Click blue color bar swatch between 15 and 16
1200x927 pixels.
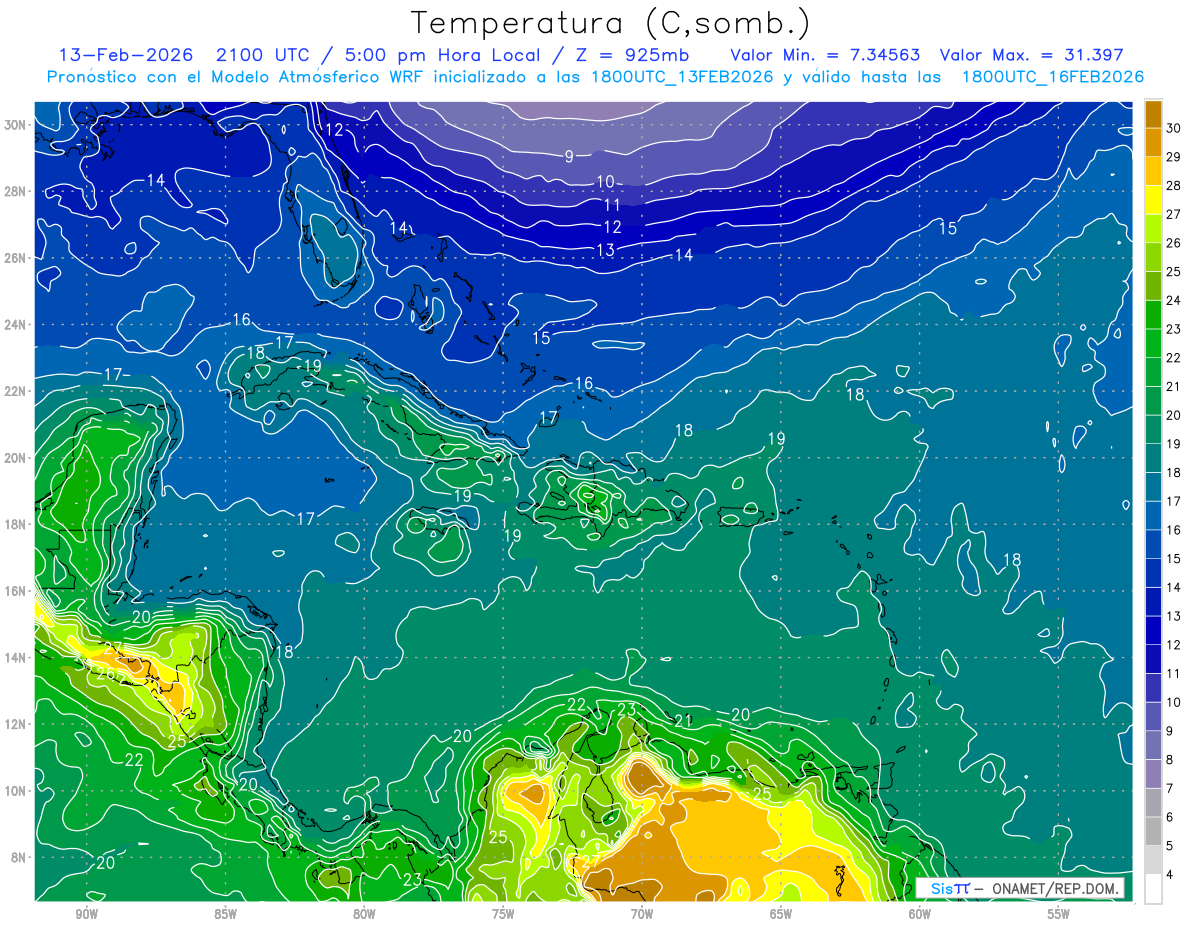[1153, 544]
